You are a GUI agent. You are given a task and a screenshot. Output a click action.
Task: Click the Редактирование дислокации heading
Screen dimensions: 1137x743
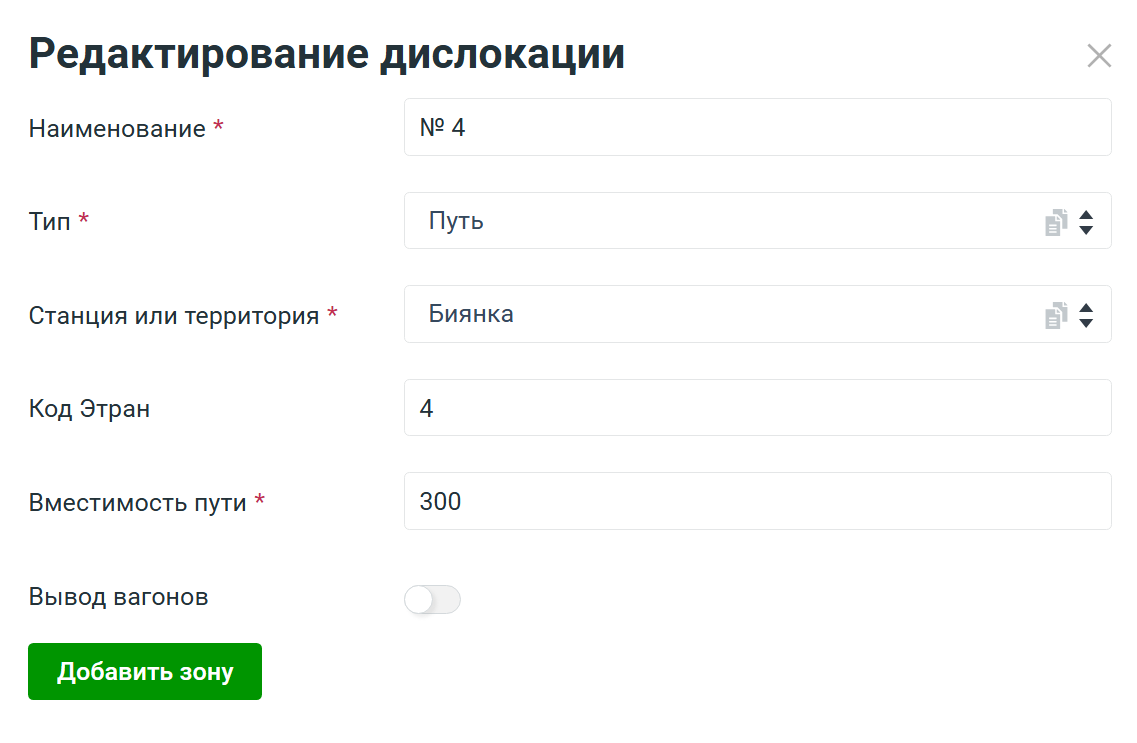[327, 54]
